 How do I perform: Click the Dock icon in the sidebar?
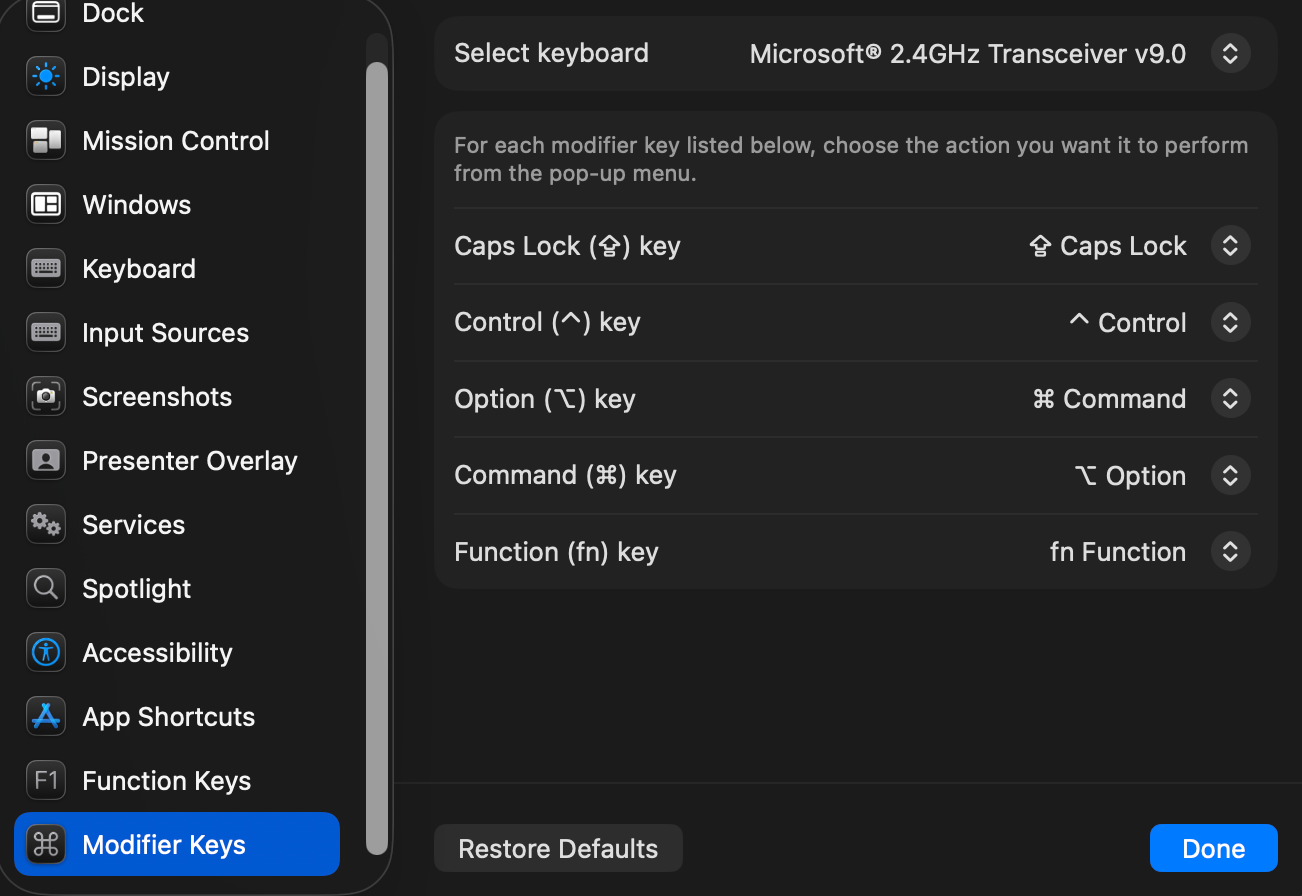(46, 13)
